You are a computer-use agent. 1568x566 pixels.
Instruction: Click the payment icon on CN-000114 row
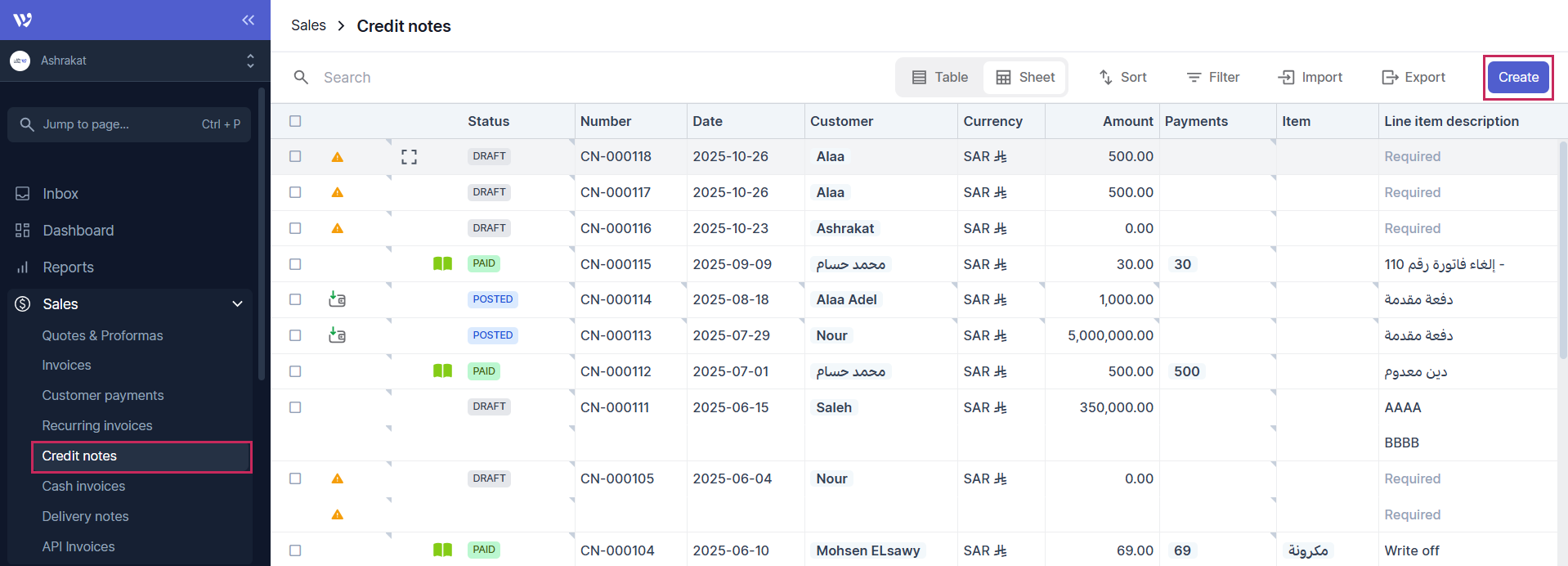point(337,299)
